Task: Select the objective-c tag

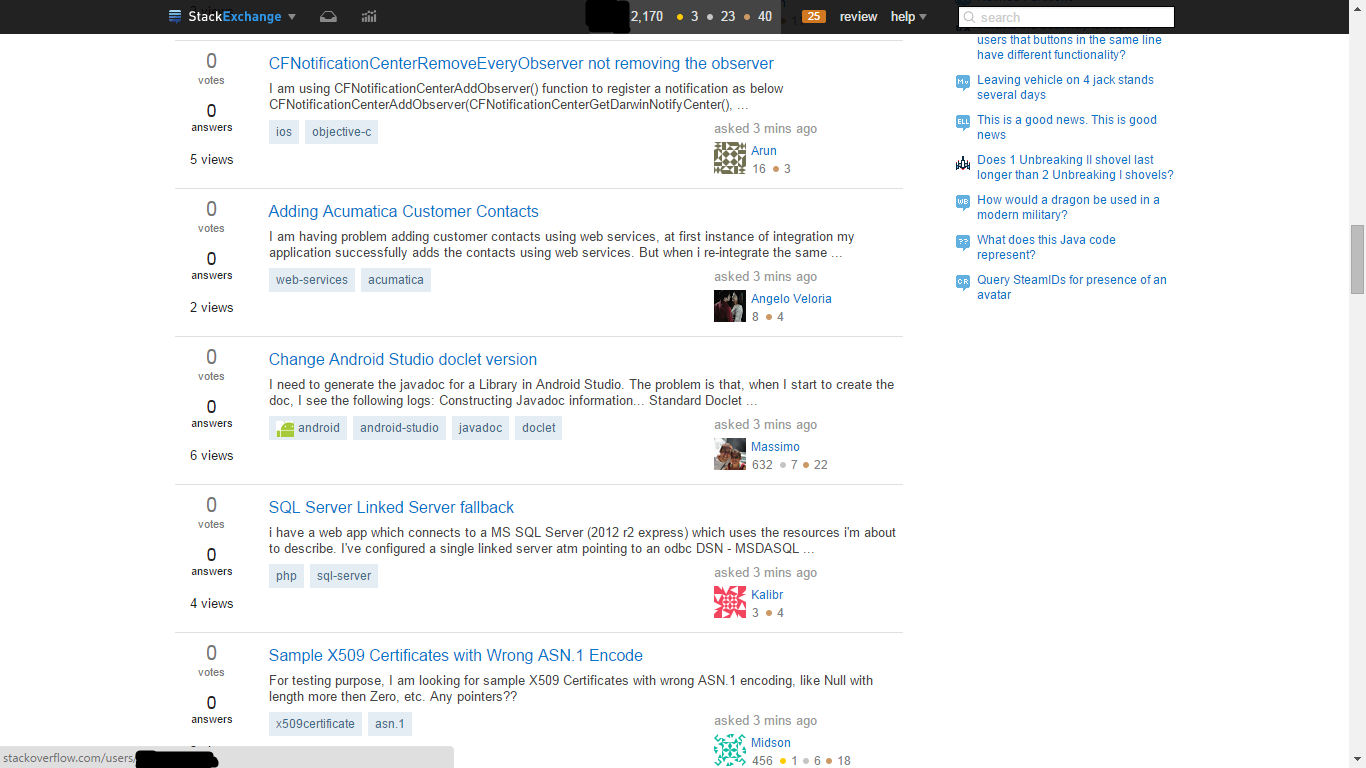Action: pos(341,132)
